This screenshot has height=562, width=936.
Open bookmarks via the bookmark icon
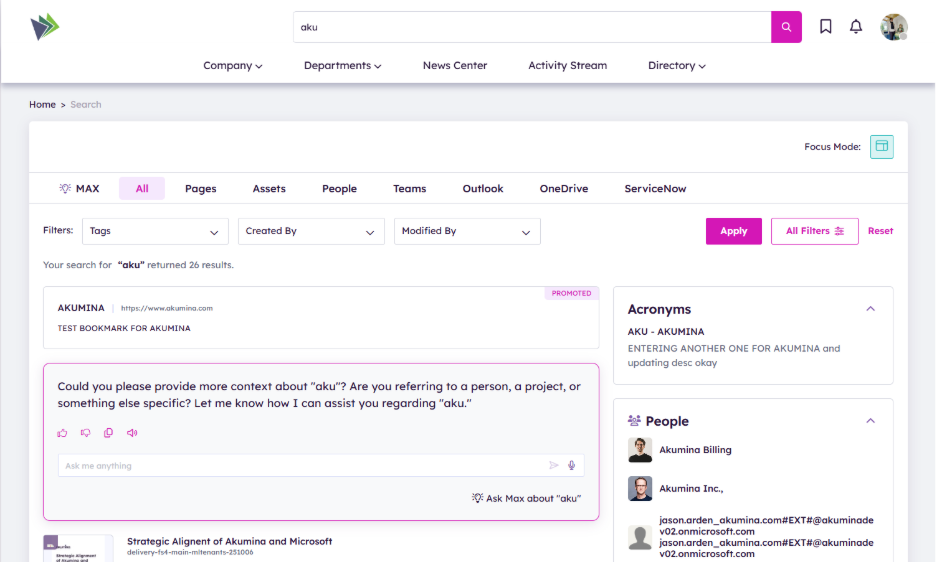point(826,27)
